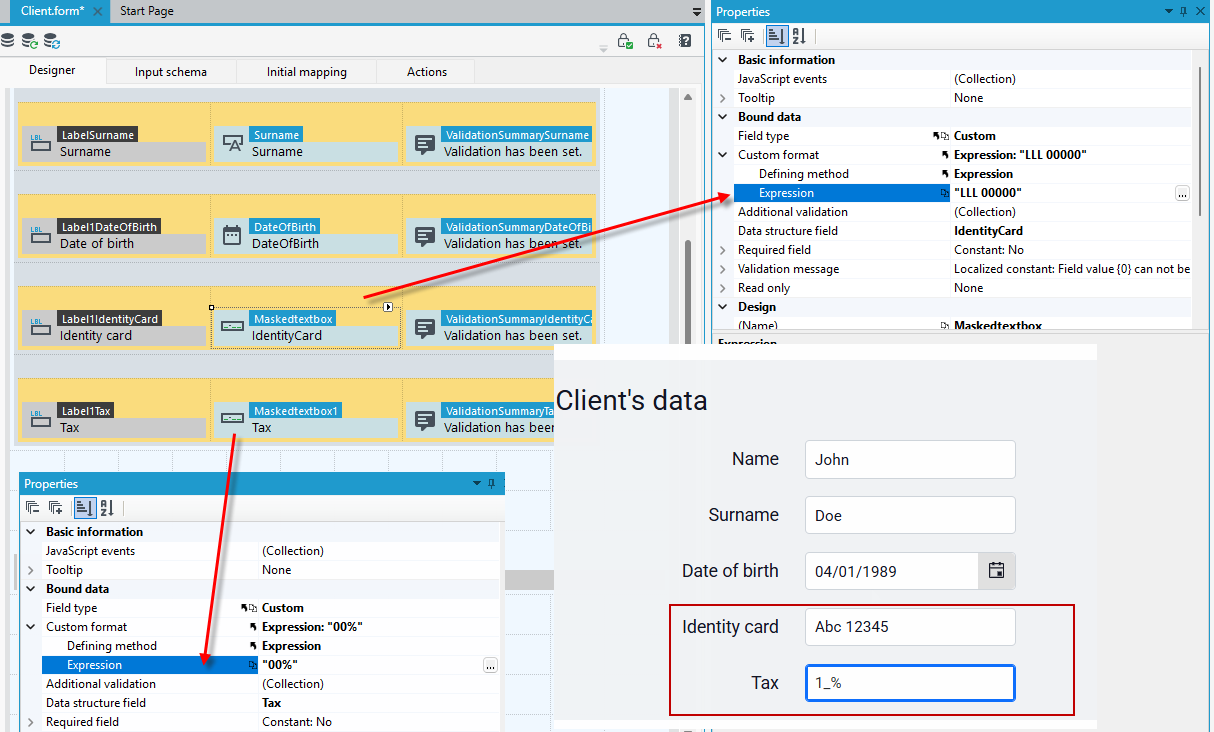Switch to the Input schema tab
This screenshot has height=732, width=1214.
(x=171, y=72)
